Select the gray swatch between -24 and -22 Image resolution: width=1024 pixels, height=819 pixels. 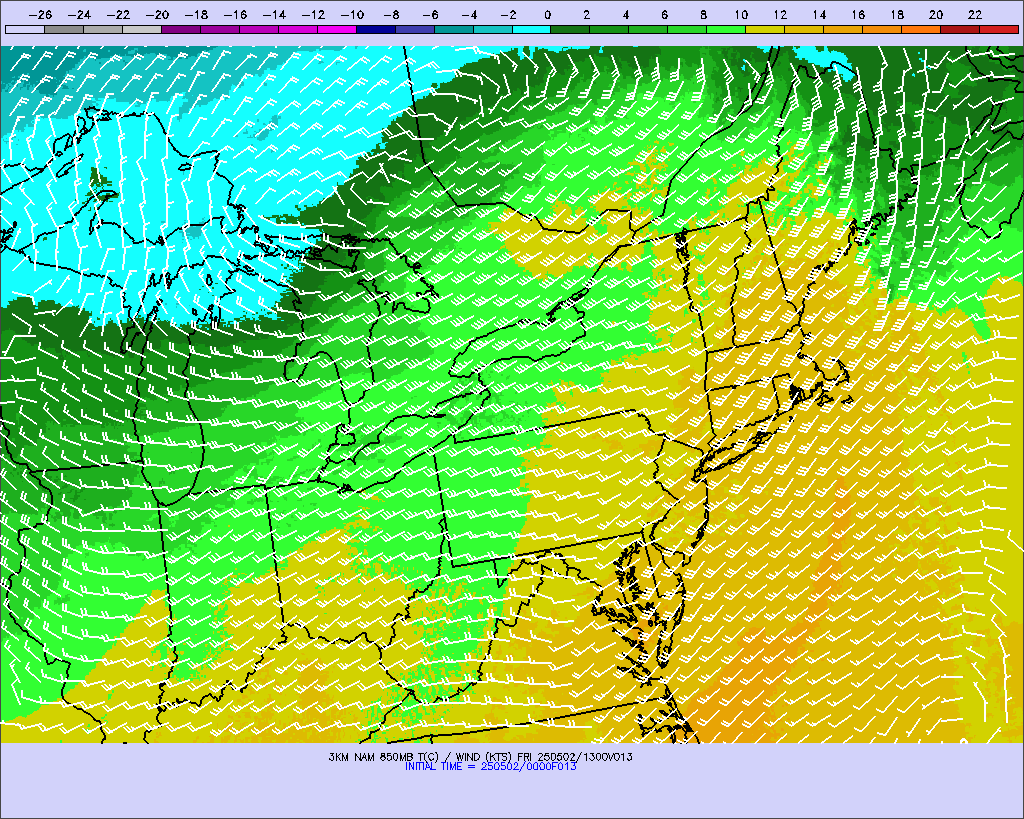pos(103,29)
